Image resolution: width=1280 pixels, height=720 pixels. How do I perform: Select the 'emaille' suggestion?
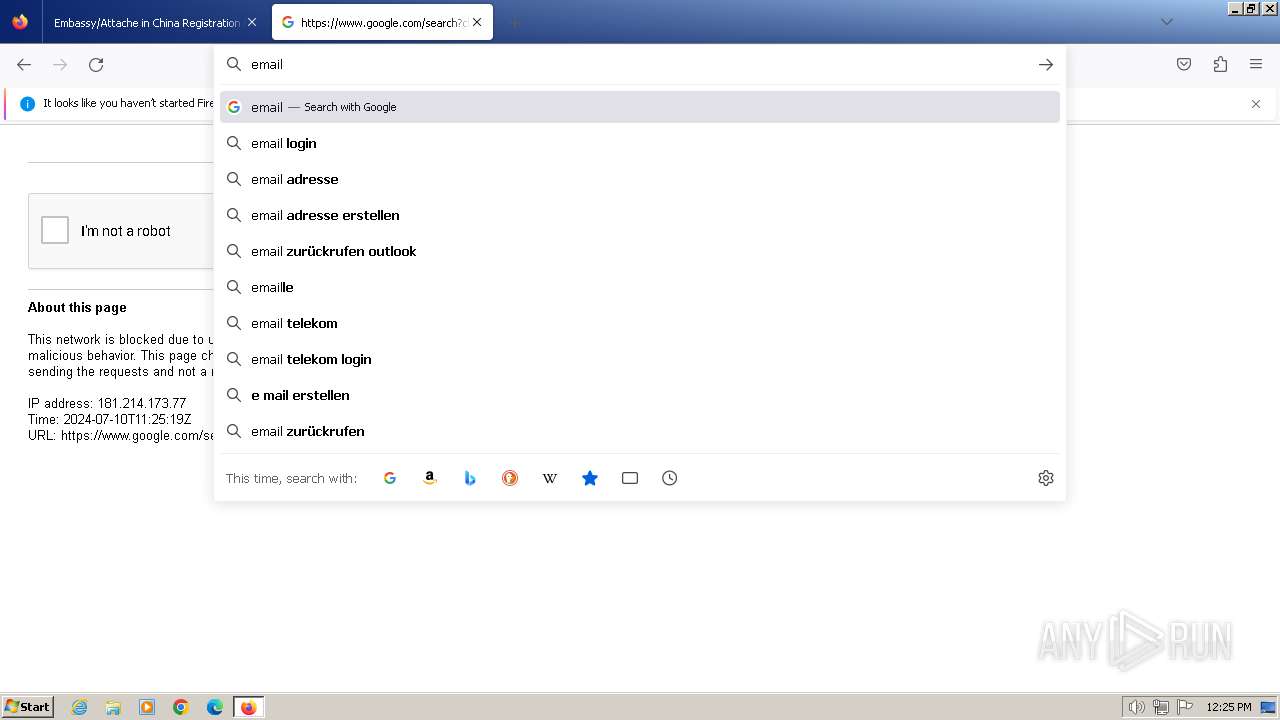point(640,287)
